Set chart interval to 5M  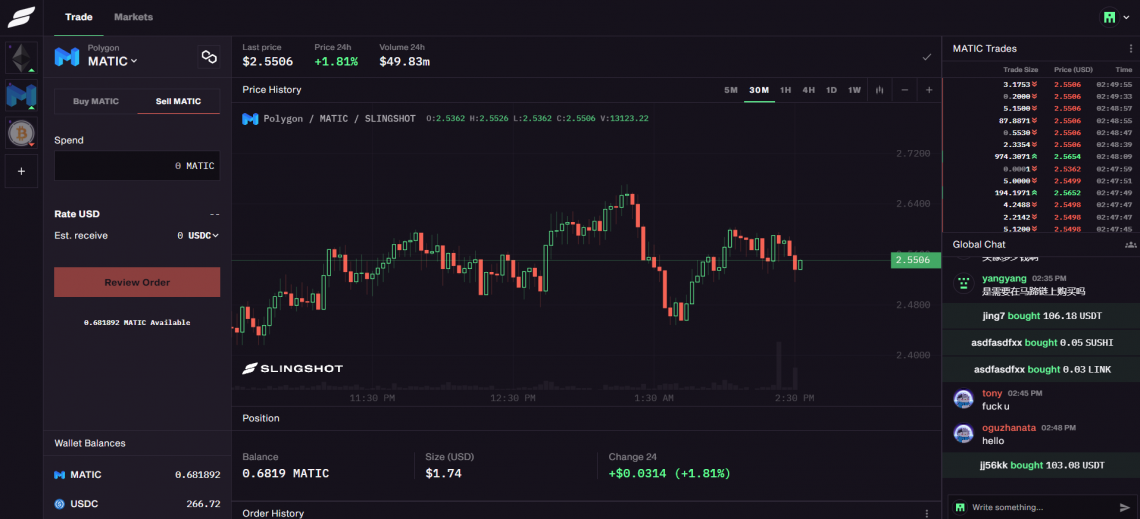click(731, 90)
